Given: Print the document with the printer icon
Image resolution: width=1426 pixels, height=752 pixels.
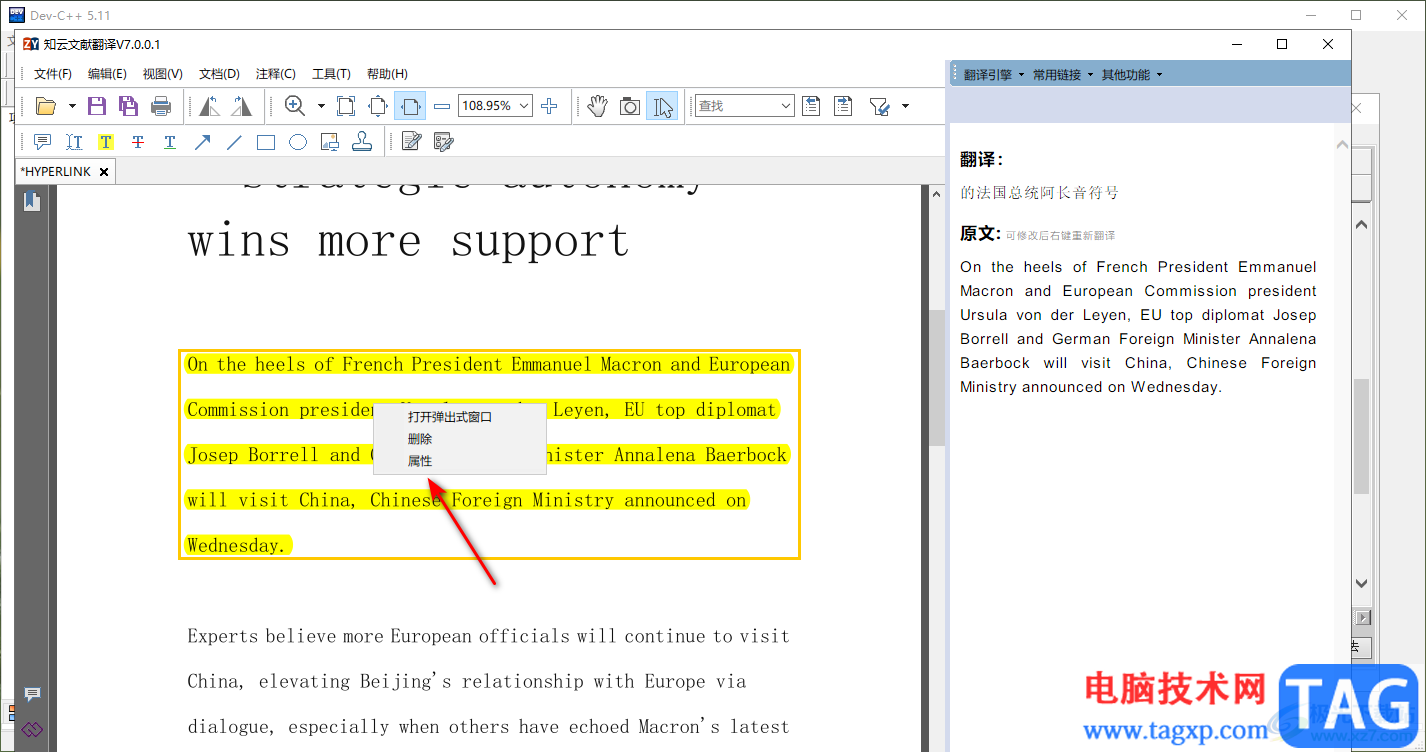Looking at the screenshot, I should pyautogui.click(x=161, y=106).
